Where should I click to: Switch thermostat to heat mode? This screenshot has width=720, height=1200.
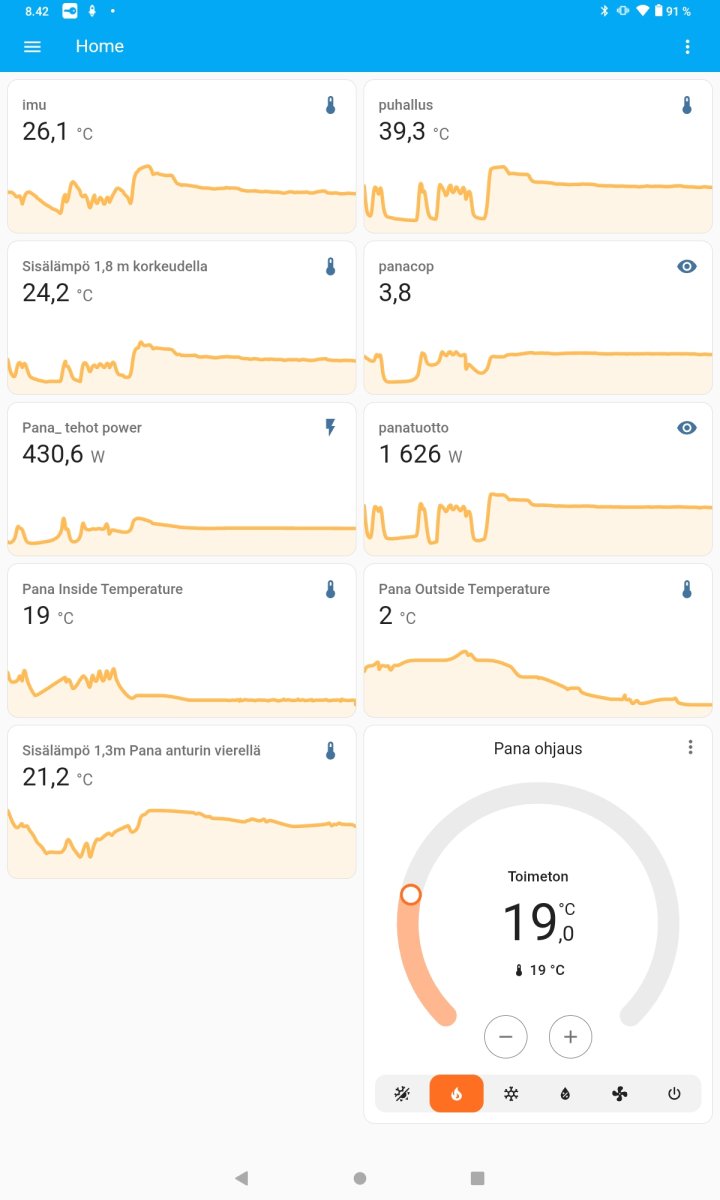point(456,1094)
